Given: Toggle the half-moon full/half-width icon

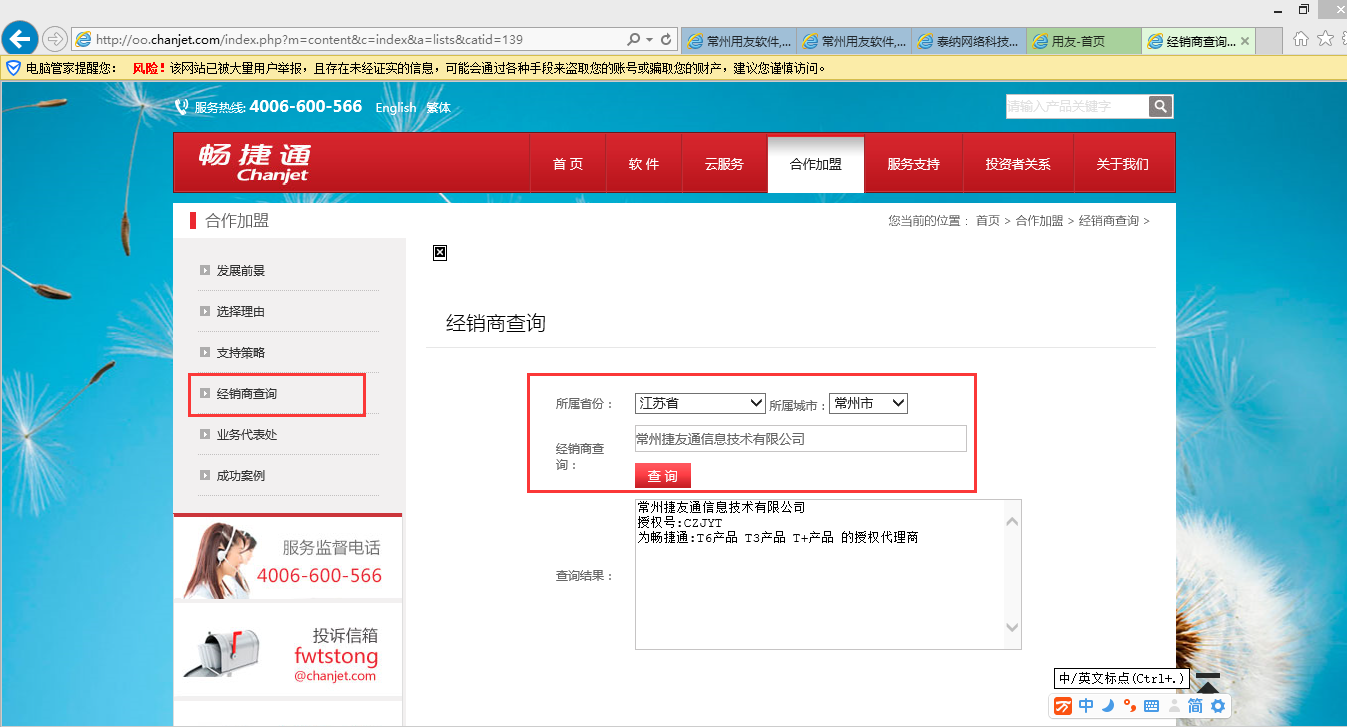Looking at the screenshot, I should click(1108, 706).
